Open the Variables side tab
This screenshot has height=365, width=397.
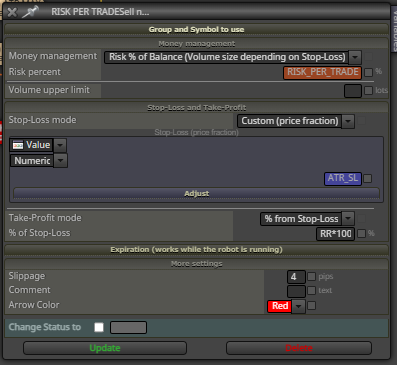coord(394,28)
